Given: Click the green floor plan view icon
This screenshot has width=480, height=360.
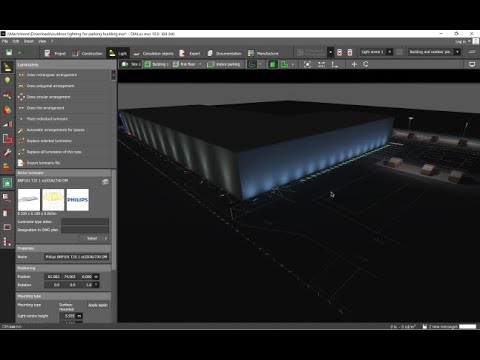Looking at the screenshot, I should (x=284, y=64).
